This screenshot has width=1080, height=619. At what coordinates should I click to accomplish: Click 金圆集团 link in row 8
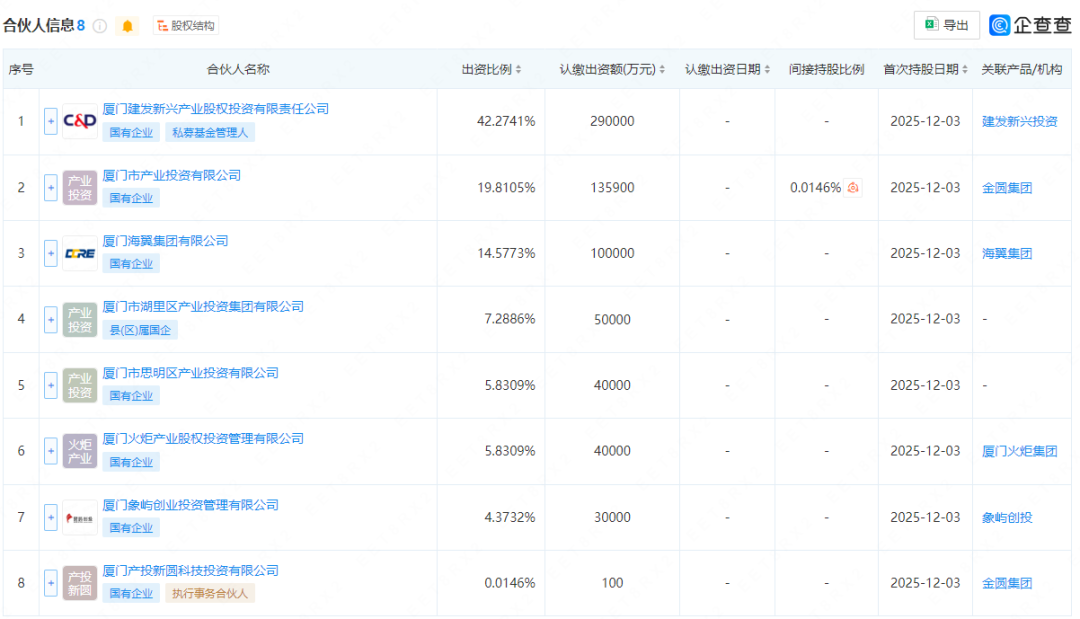click(1007, 583)
